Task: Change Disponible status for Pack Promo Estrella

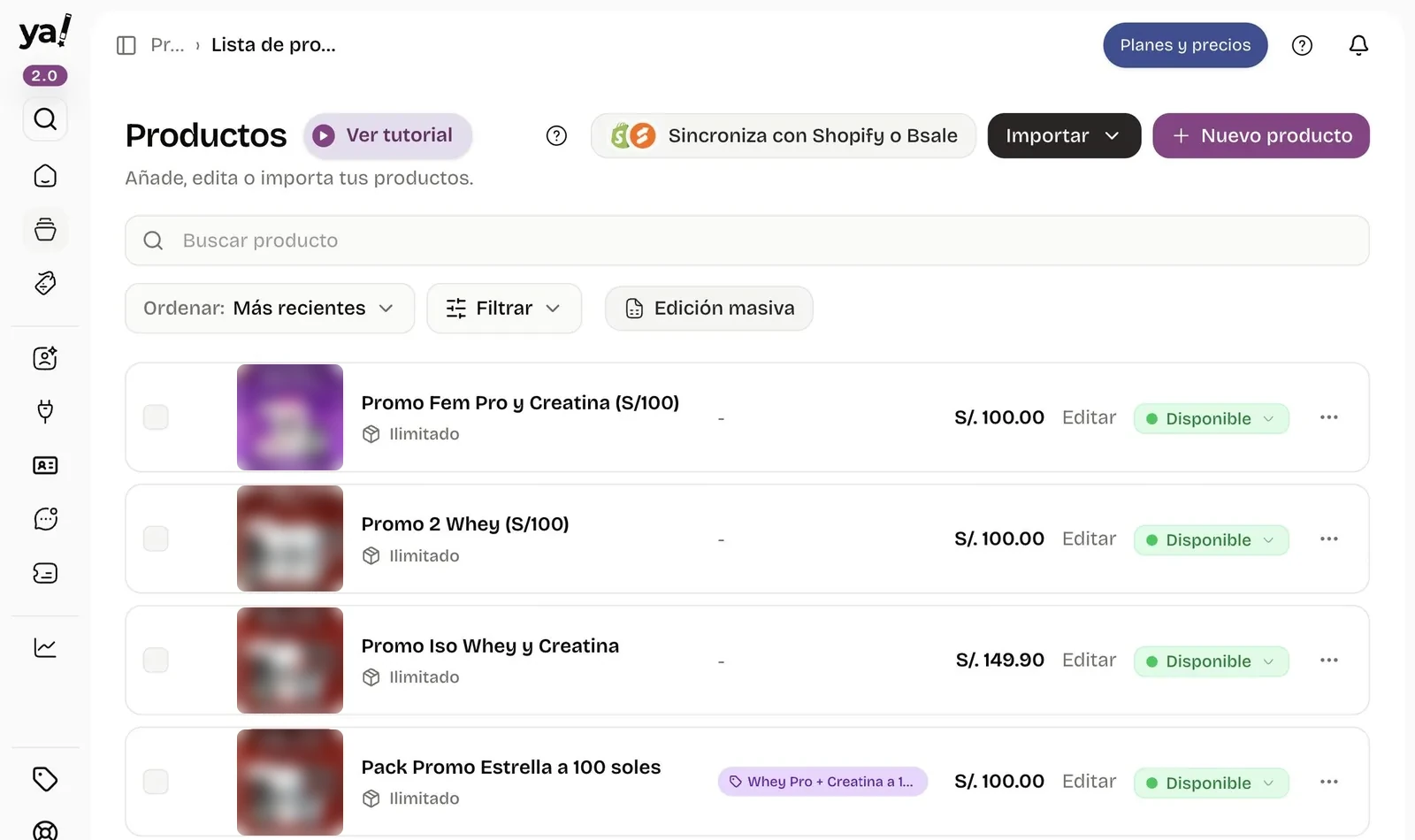Action: [x=1211, y=783]
